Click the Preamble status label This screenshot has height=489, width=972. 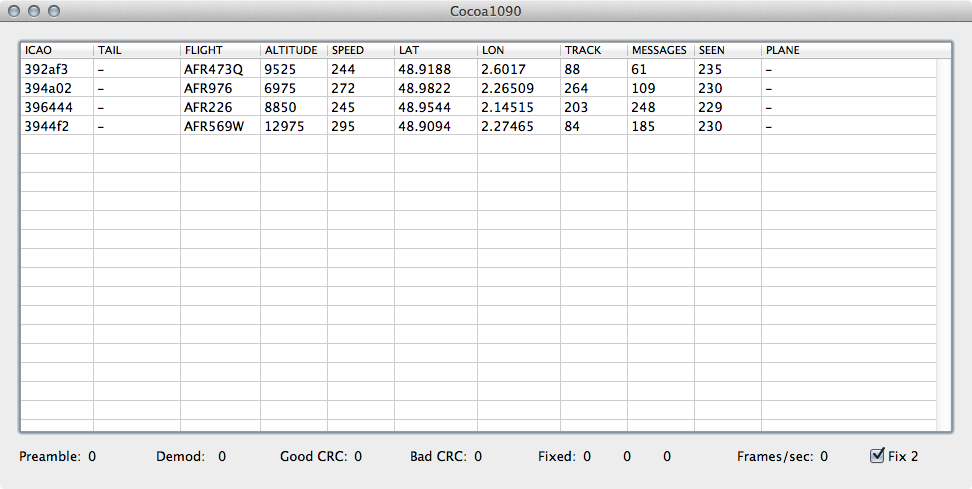click(x=50, y=457)
